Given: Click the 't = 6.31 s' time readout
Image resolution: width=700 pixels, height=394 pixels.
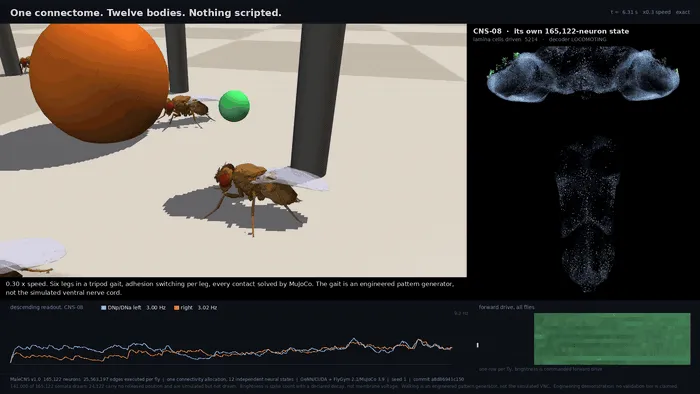Looking at the screenshot, I should click(x=624, y=12).
